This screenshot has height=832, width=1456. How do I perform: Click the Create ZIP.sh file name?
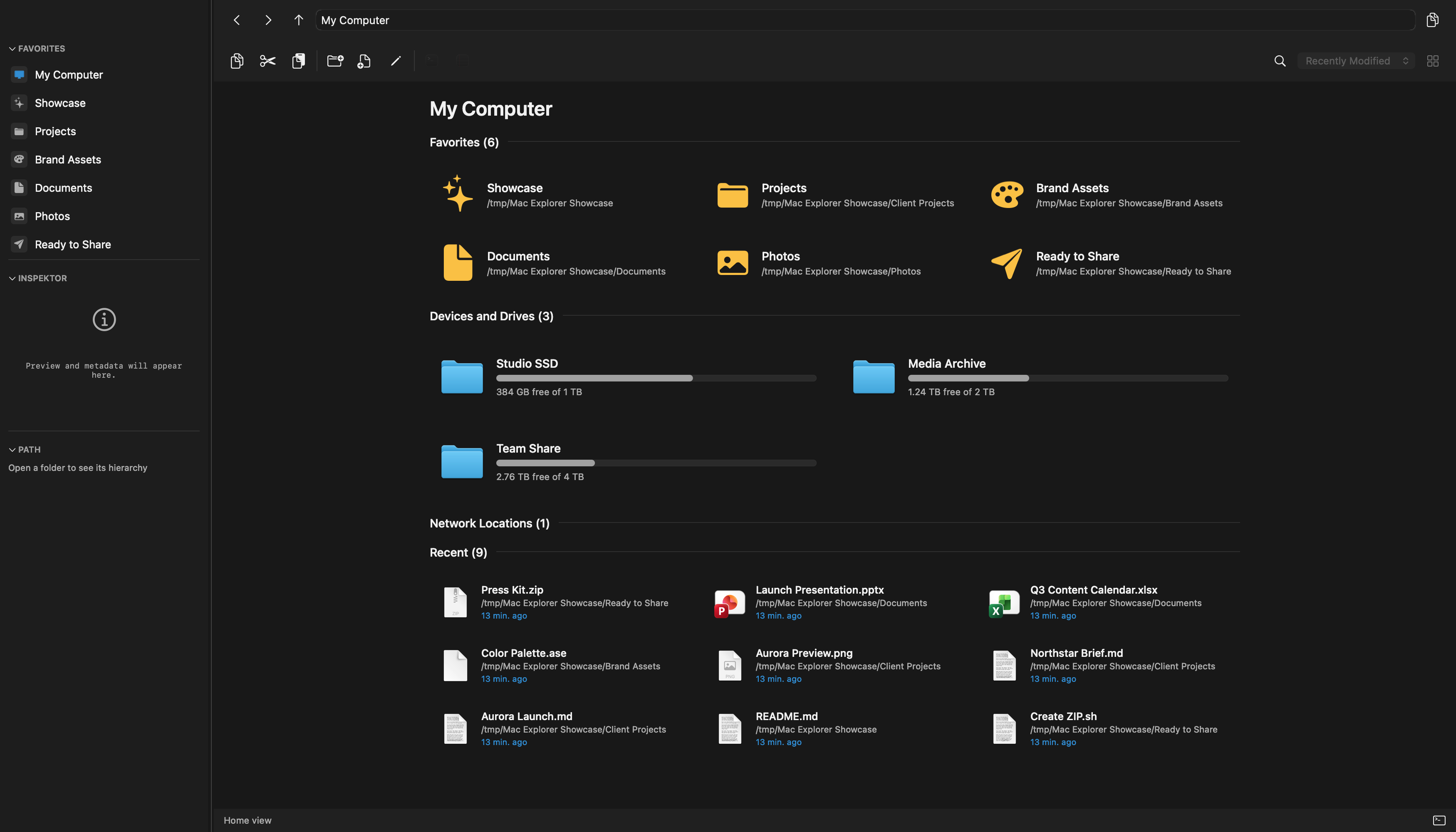point(1063,717)
